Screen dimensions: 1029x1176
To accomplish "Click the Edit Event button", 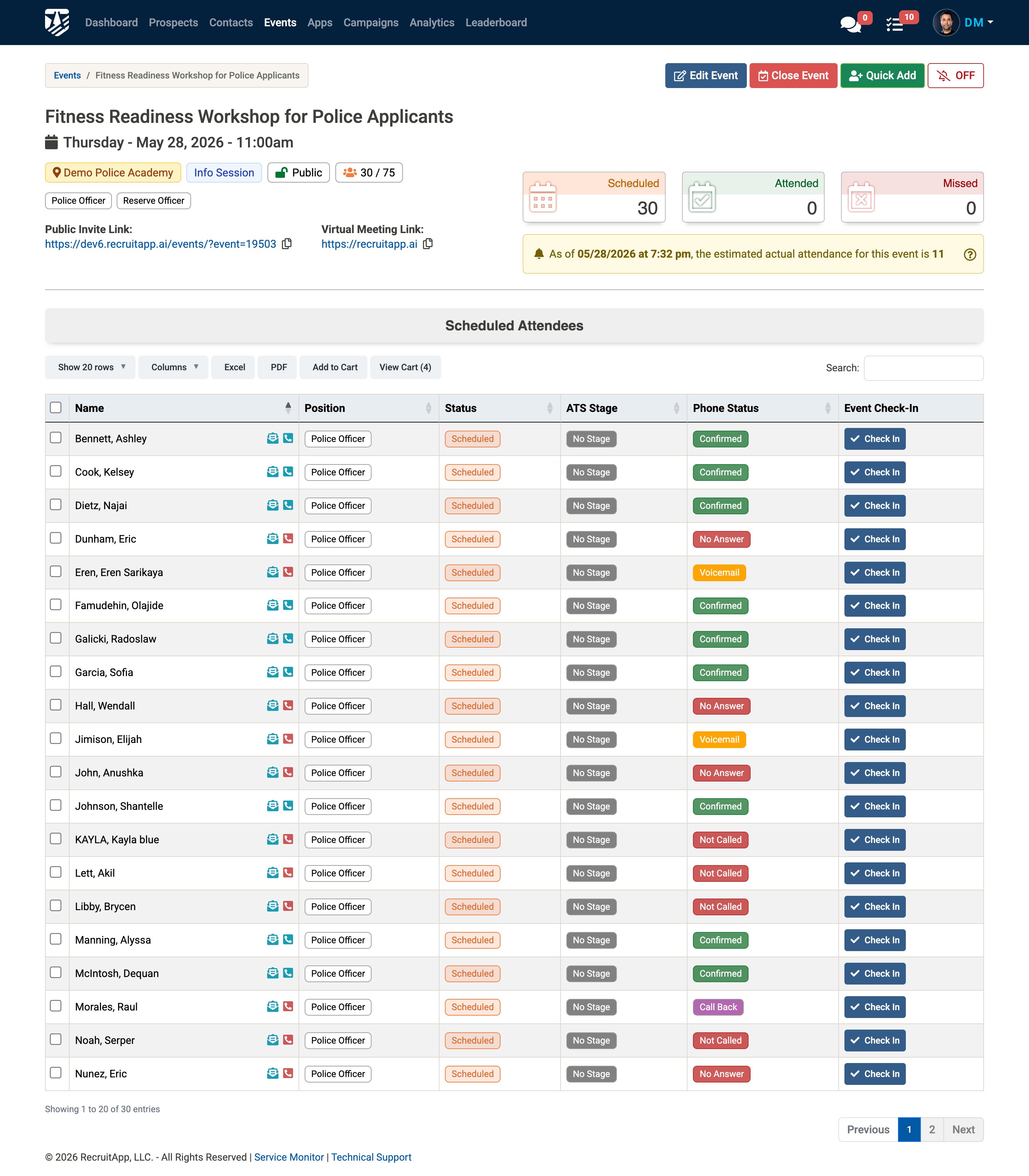I will [706, 75].
